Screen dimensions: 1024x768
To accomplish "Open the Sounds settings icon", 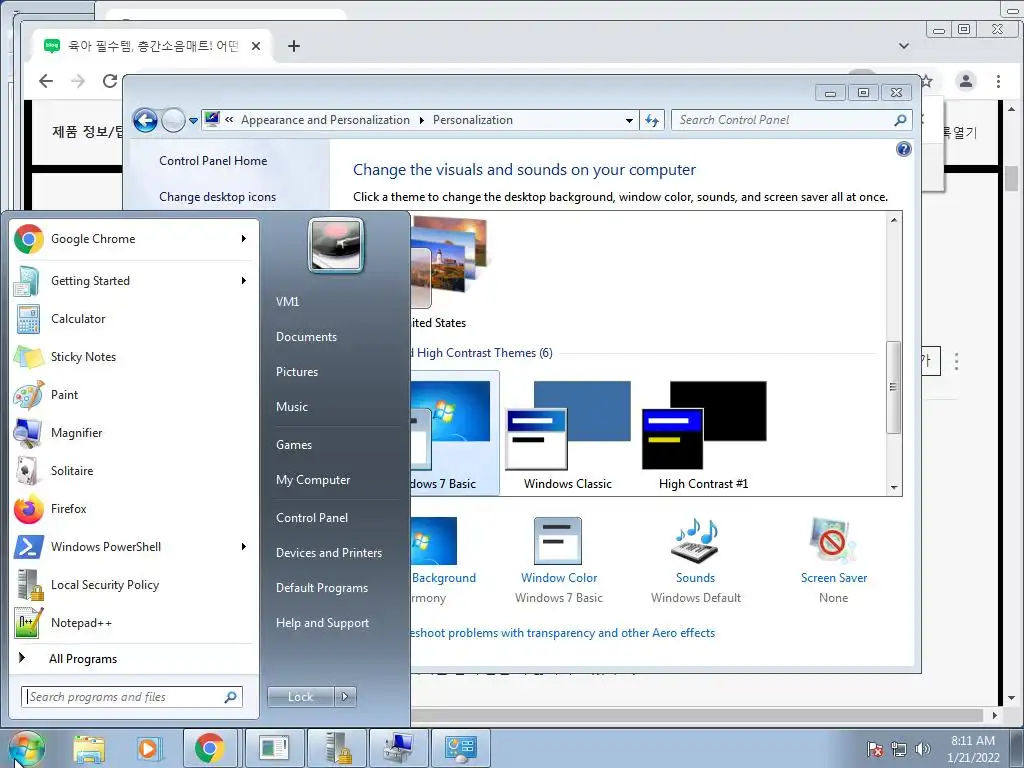I will coord(695,542).
